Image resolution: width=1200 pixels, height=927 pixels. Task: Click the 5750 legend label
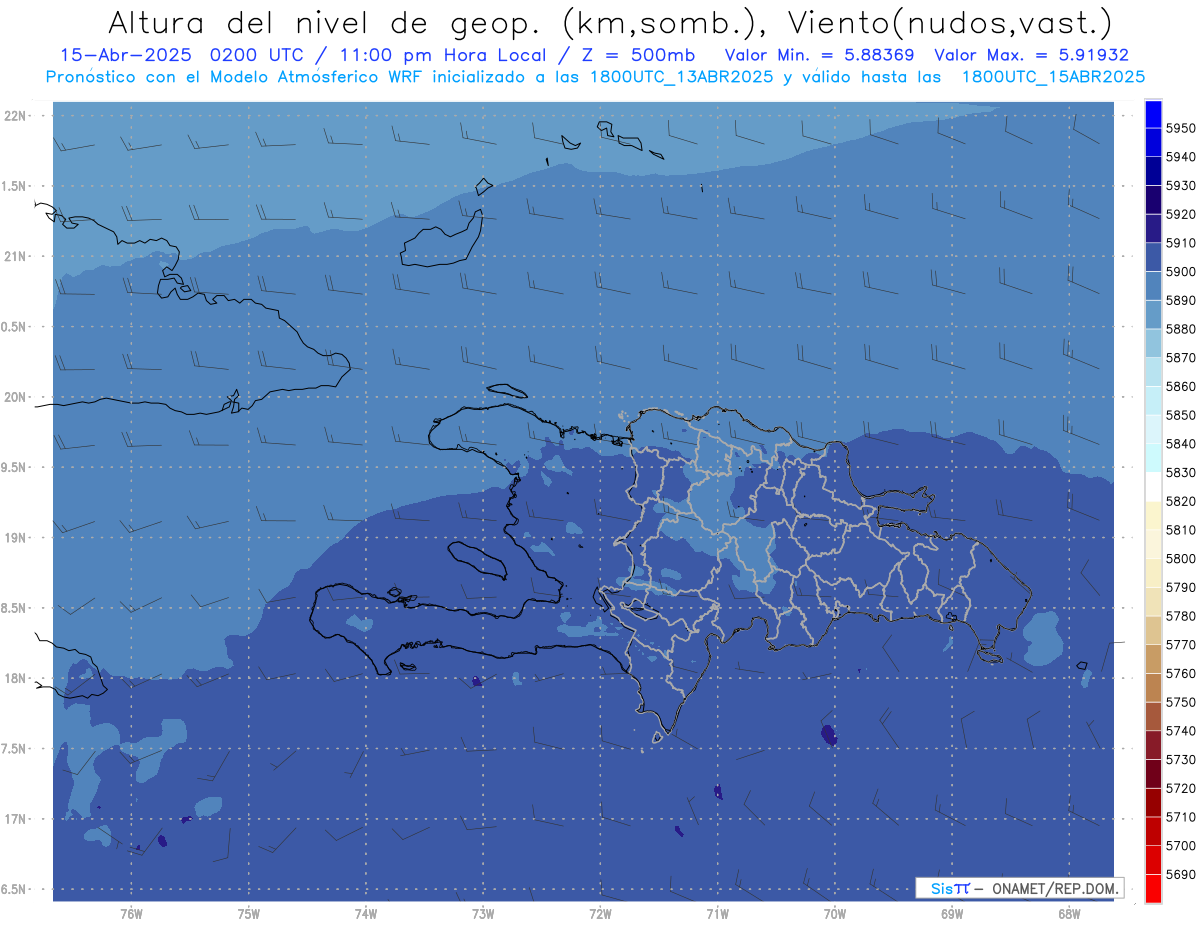(x=1181, y=701)
